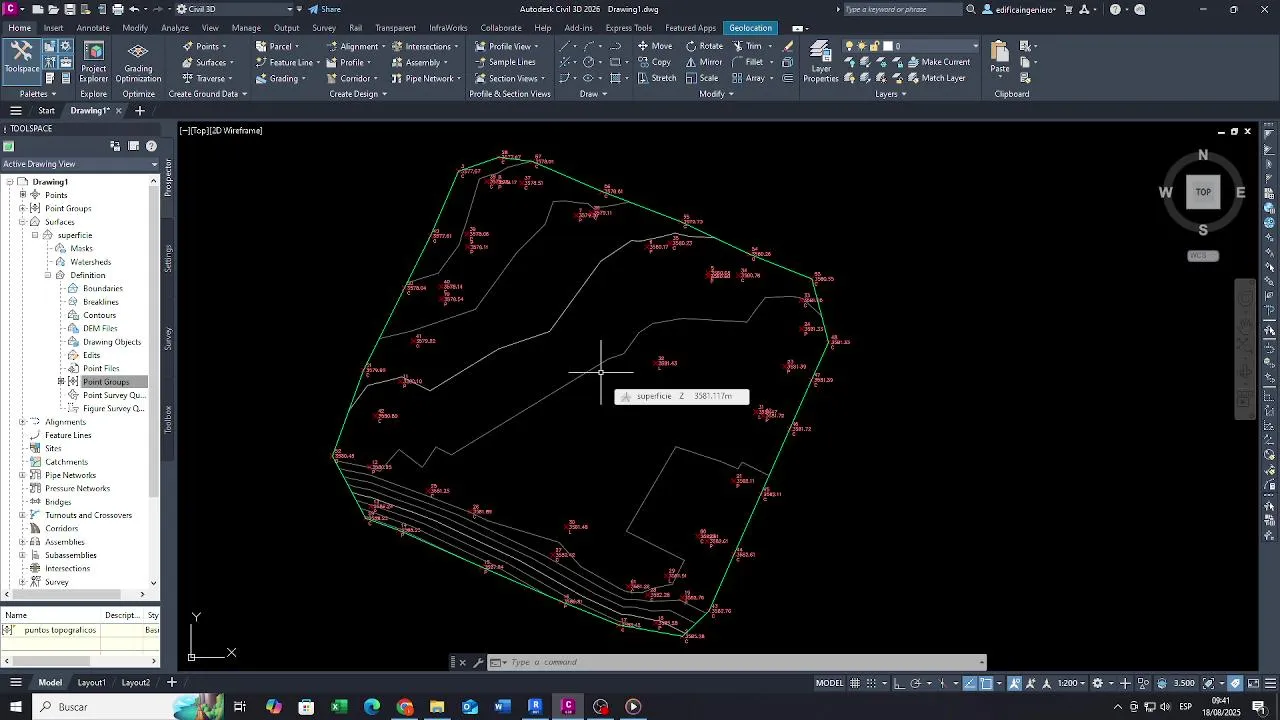Open the Profile View dropdown
The image size is (1280, 720).
pyautogui.click(x=509, y=46)
